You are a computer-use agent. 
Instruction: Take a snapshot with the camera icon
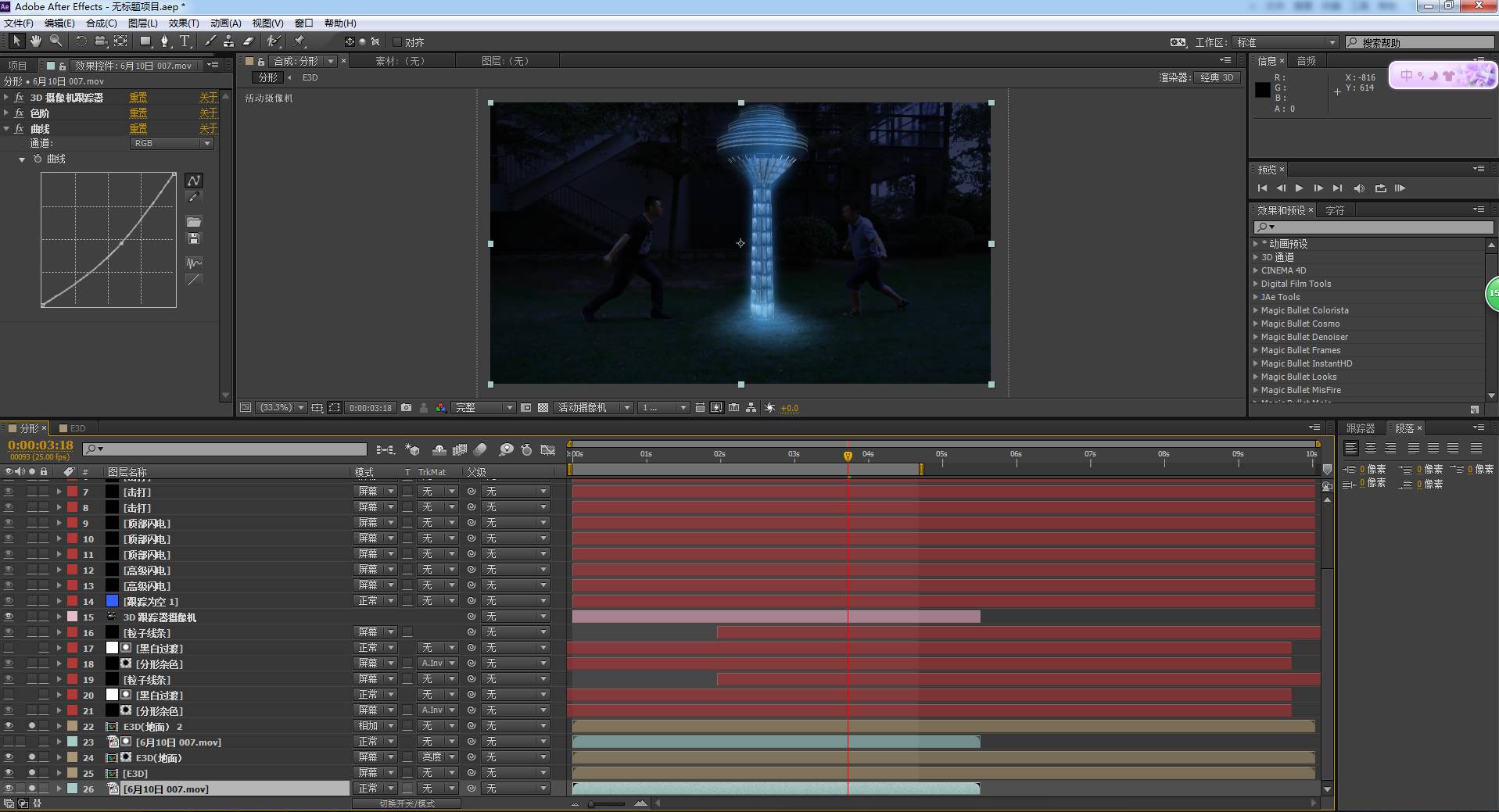click(x=406, y=408)
